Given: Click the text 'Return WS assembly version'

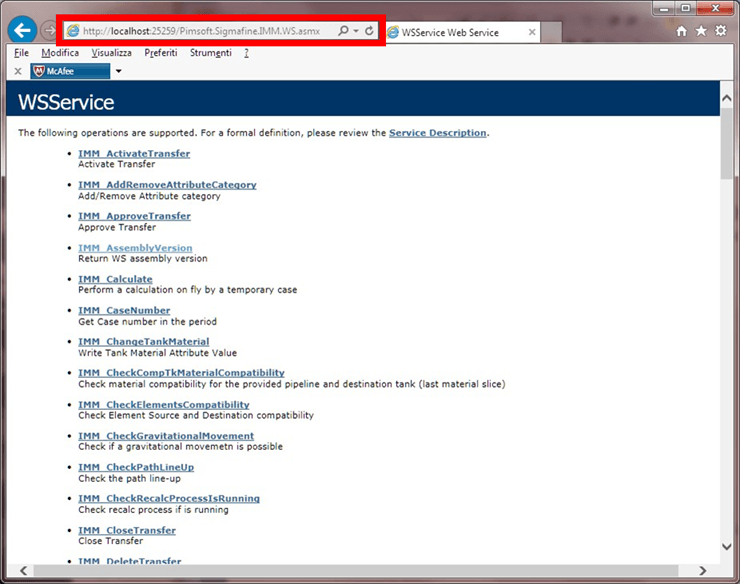Looking at the screenshot, I should click(143, 259).
